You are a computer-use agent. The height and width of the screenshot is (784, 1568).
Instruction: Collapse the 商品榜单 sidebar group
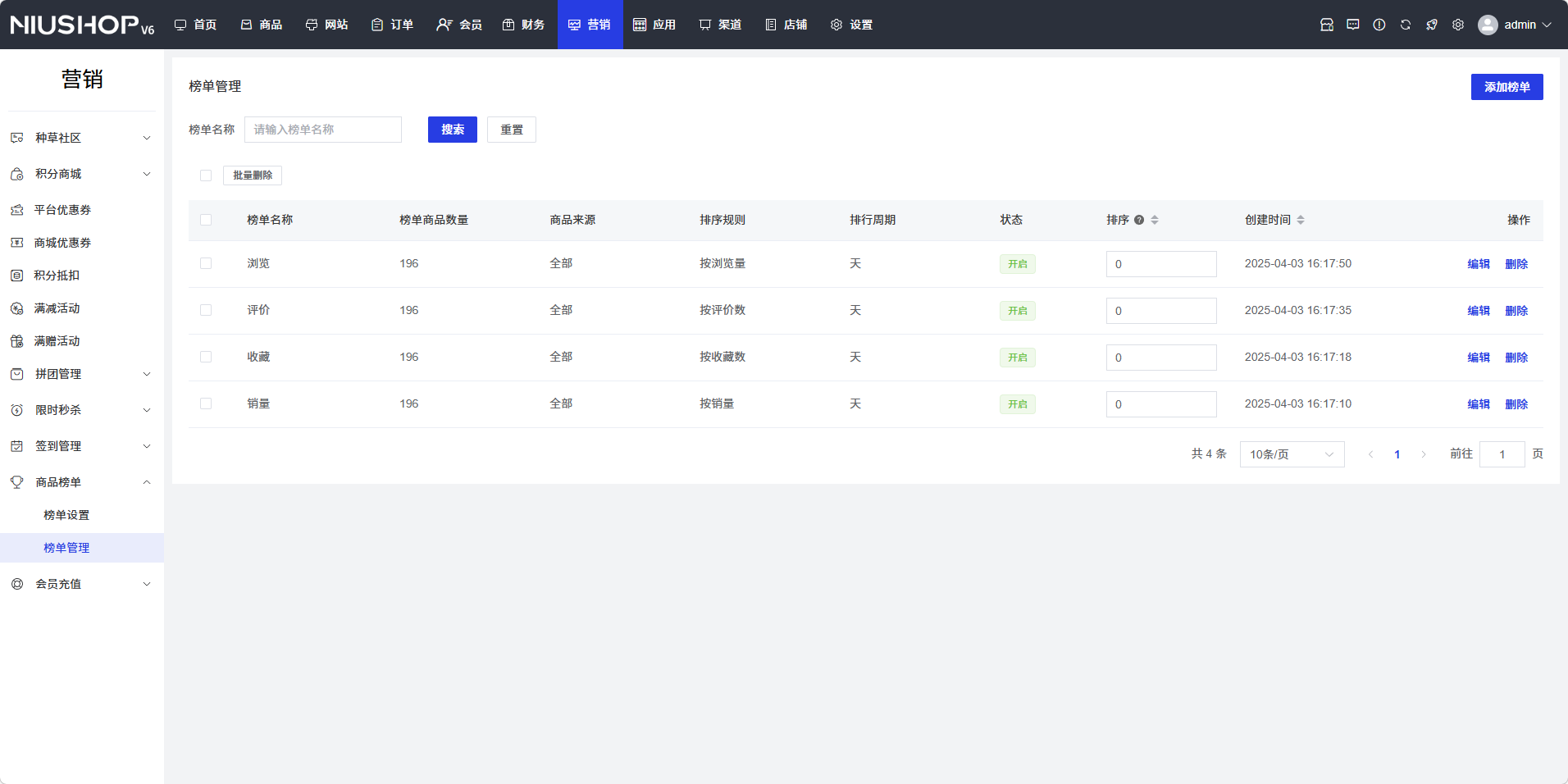point(82,482)
